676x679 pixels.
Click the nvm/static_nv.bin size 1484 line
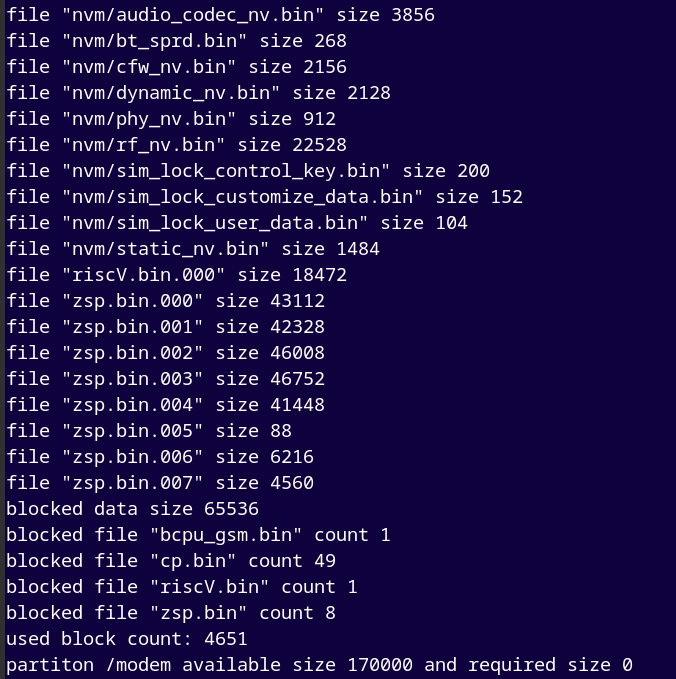click(x=193, y=249)
